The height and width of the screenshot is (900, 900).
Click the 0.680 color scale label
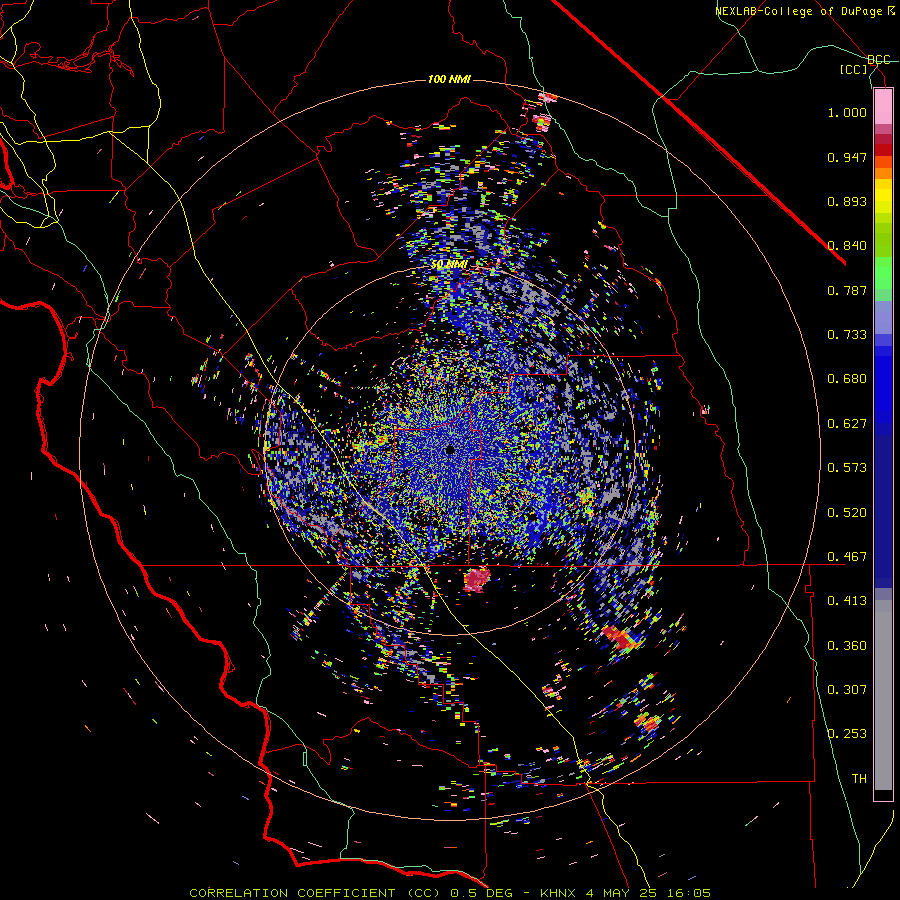(847, 379)
